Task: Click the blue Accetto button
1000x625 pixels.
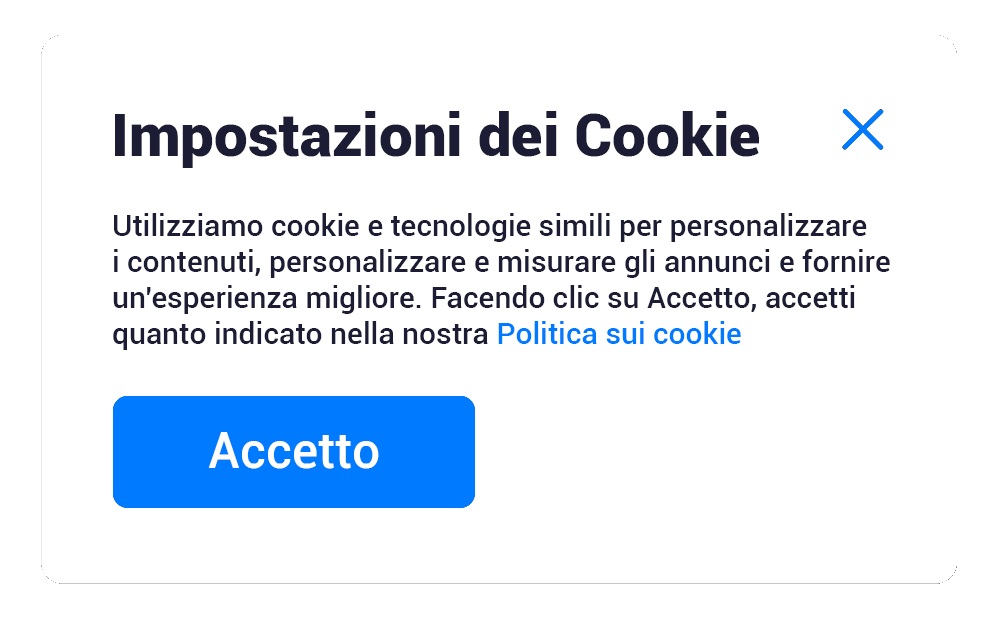Action: tap(293, 452)
